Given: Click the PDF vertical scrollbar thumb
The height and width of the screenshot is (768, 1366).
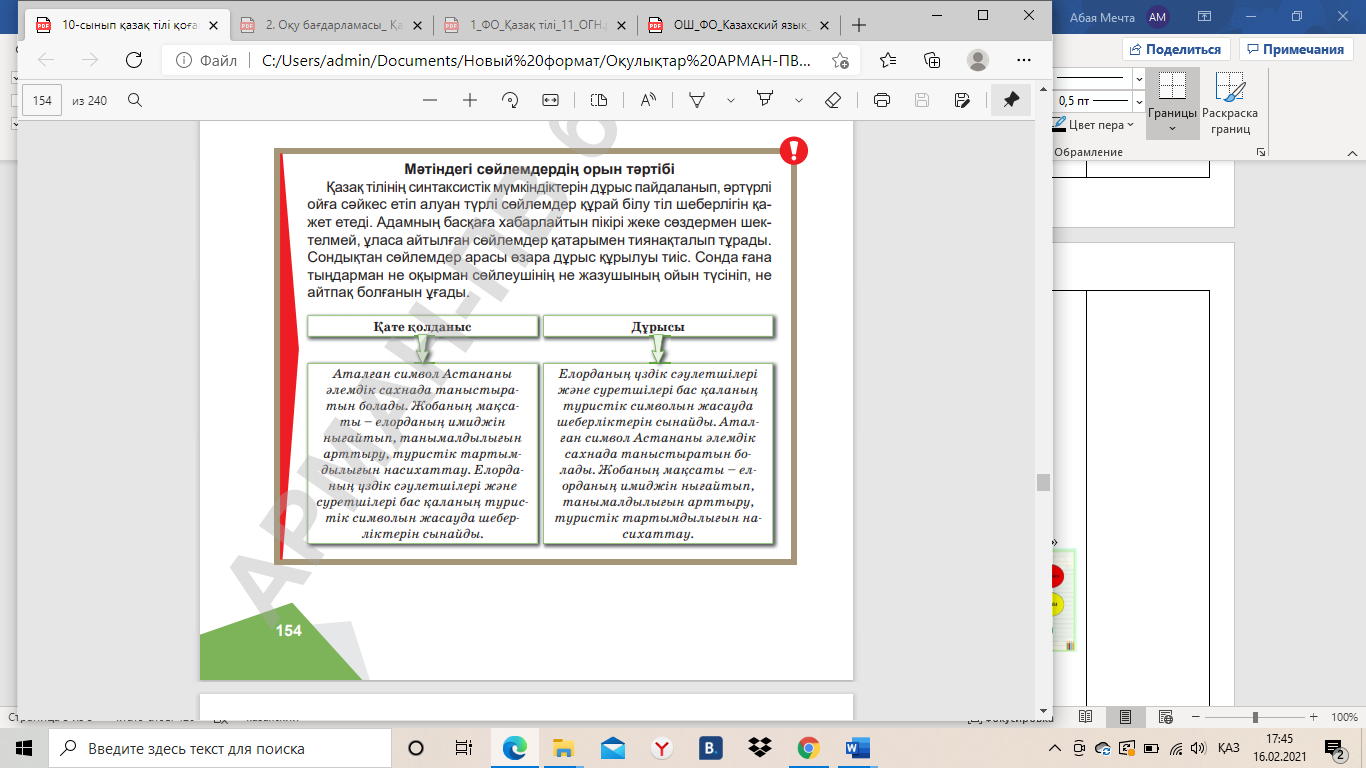Looking at the screenshot, I should (x=1043, y=482).
